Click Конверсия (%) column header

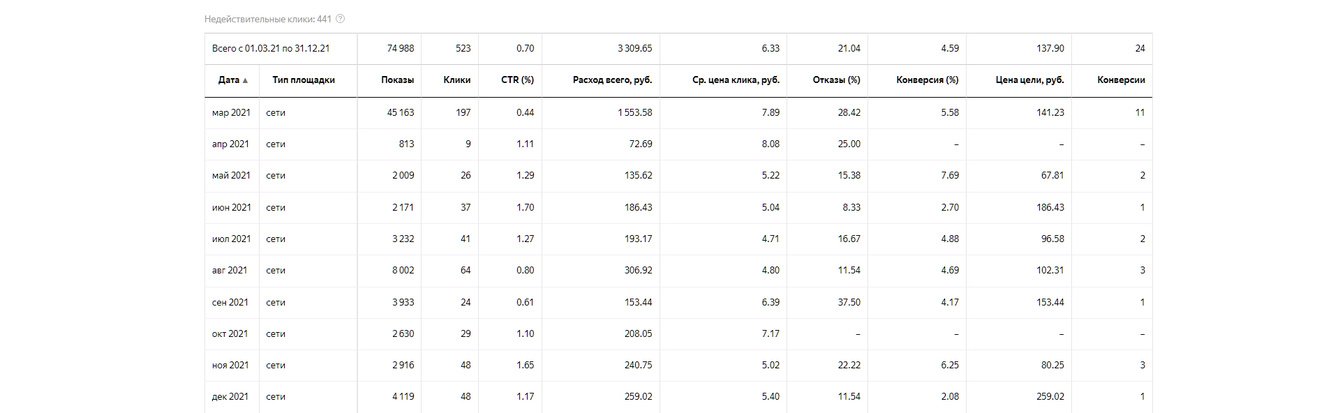926,80
